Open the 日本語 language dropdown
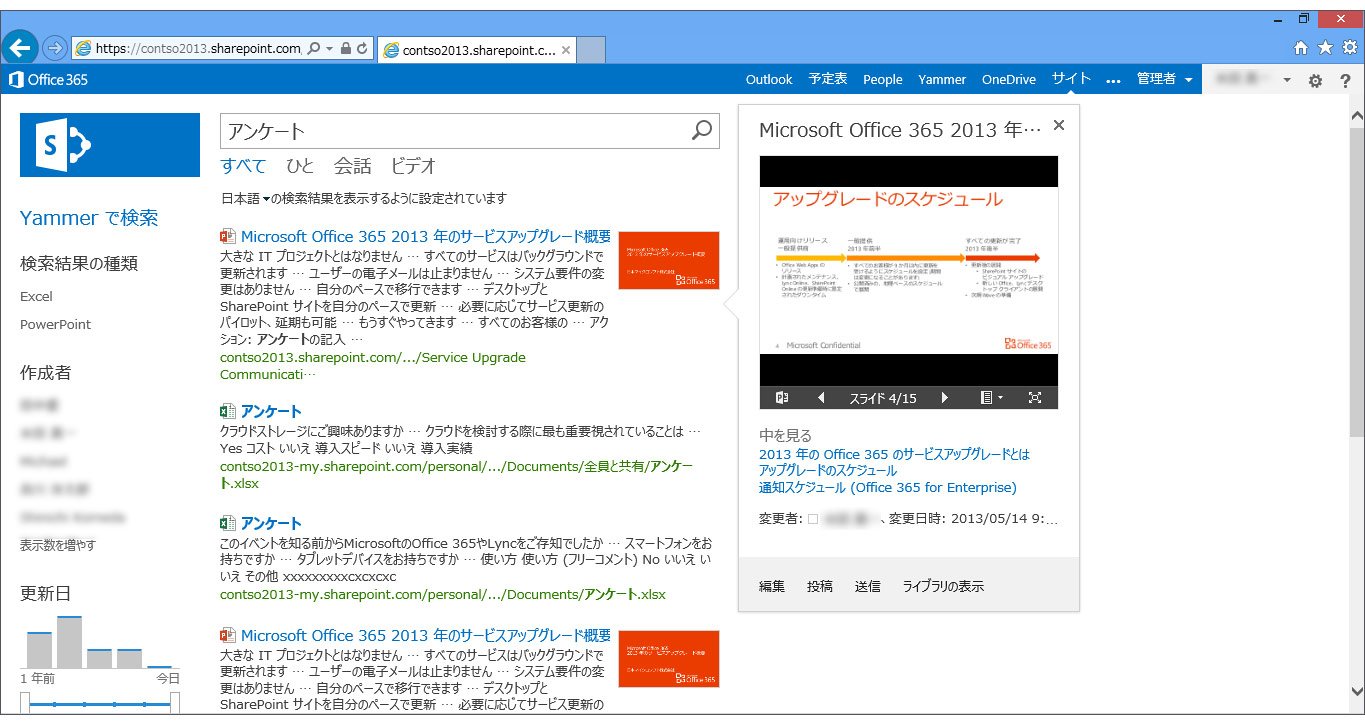 point(246,198)
